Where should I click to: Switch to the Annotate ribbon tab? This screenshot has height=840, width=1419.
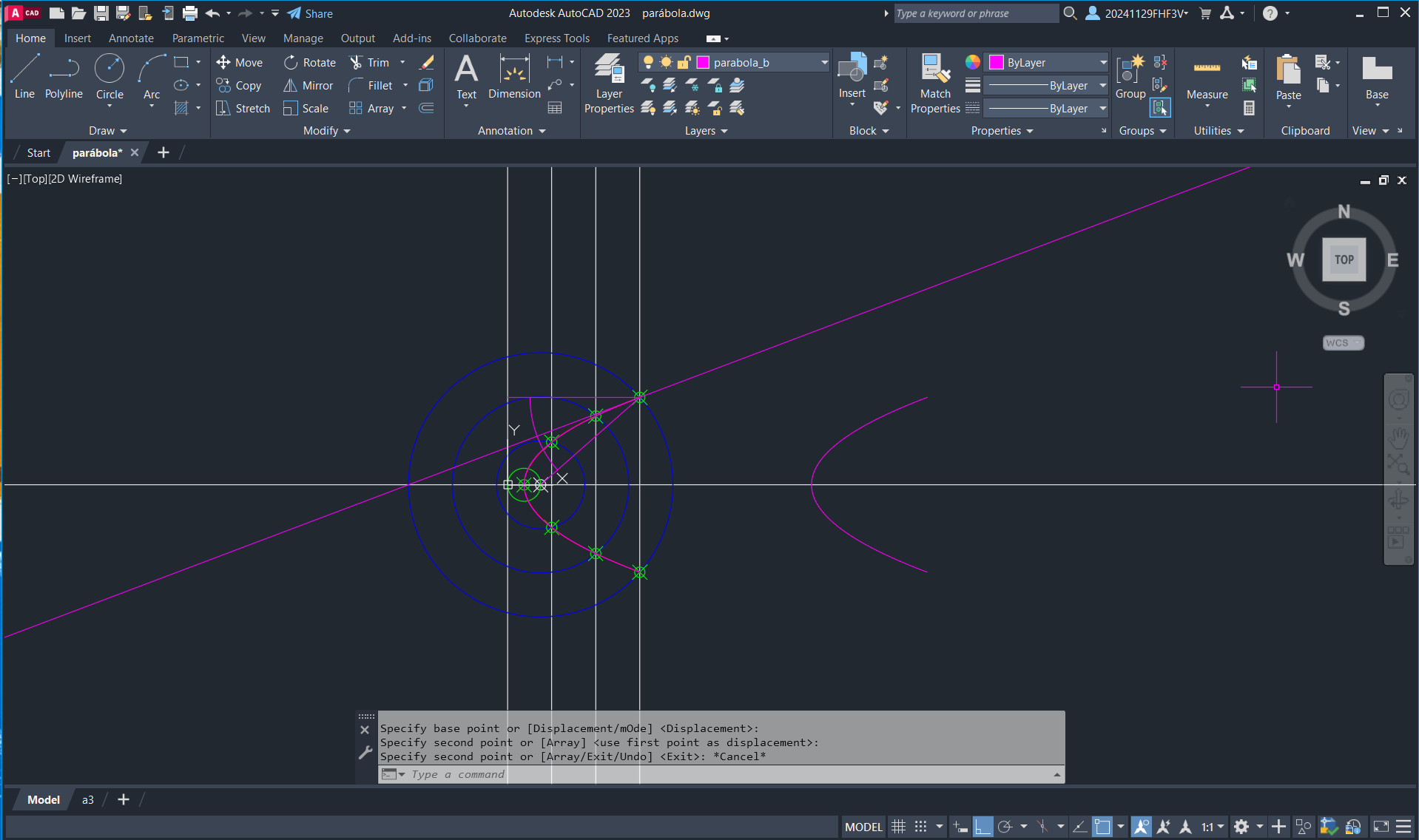tap(131, 38)
